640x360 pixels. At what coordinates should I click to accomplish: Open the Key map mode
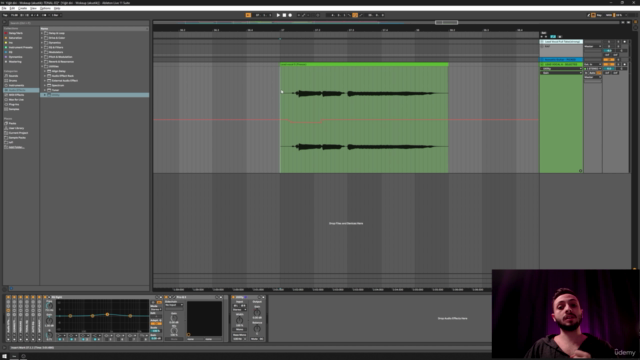tap(598, 15)
